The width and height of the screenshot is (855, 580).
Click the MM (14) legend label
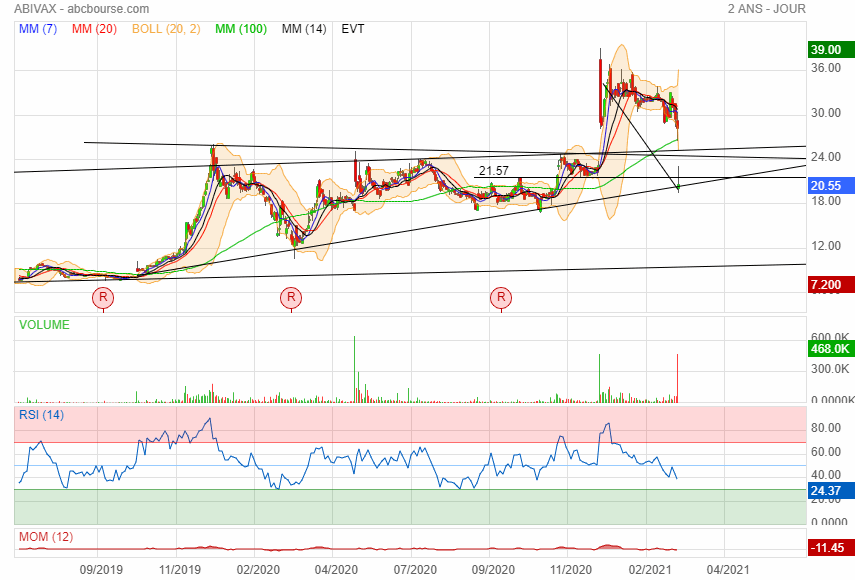304,29
